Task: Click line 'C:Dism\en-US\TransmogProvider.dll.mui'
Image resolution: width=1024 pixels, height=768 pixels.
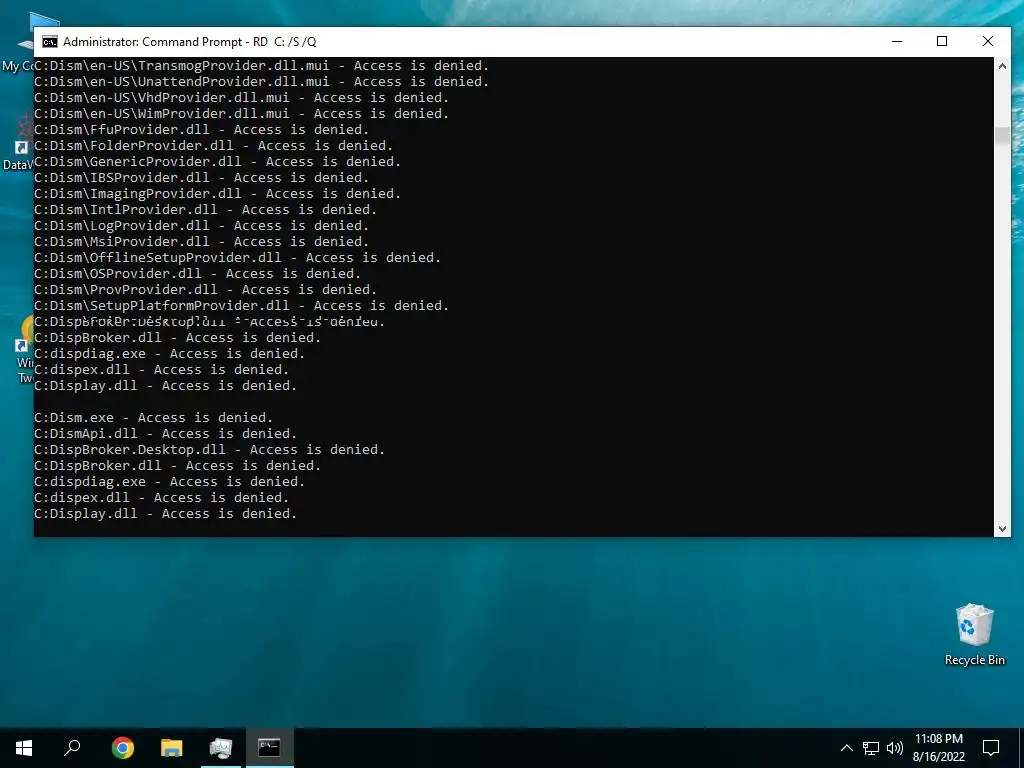Action: [261, 65]
